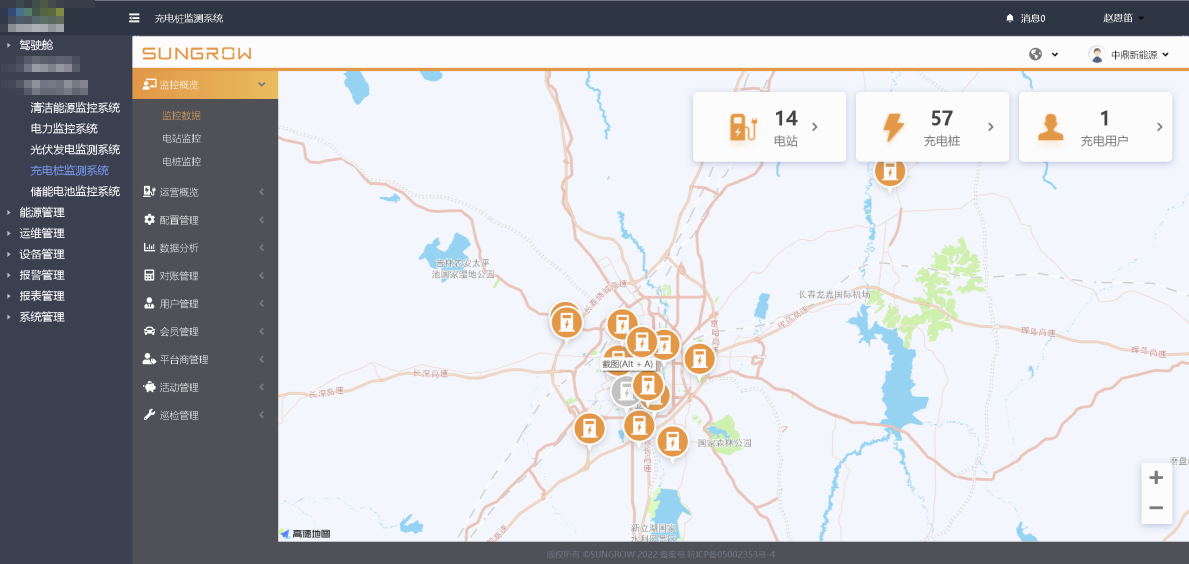Open 电桩监控 submenu item

[181, 161]
